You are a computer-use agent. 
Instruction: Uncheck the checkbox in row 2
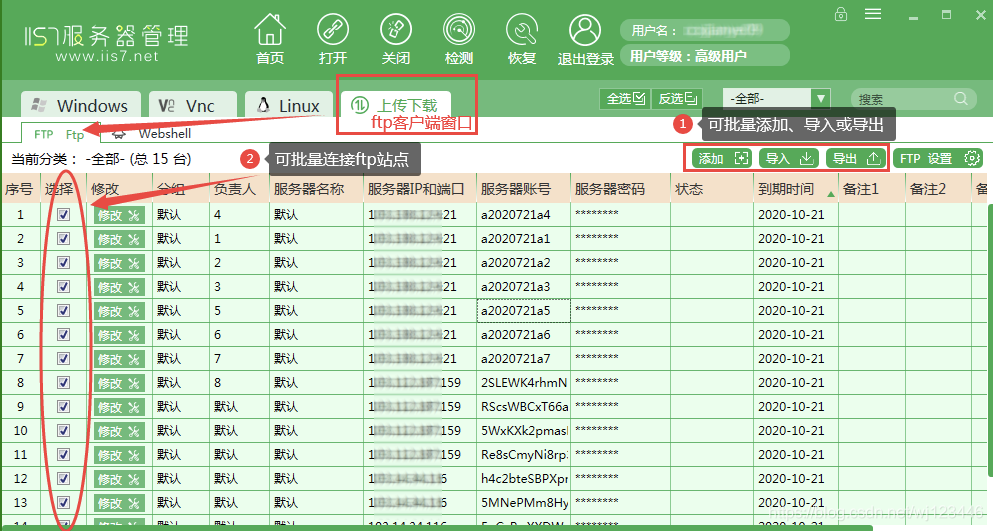point(63,239)
